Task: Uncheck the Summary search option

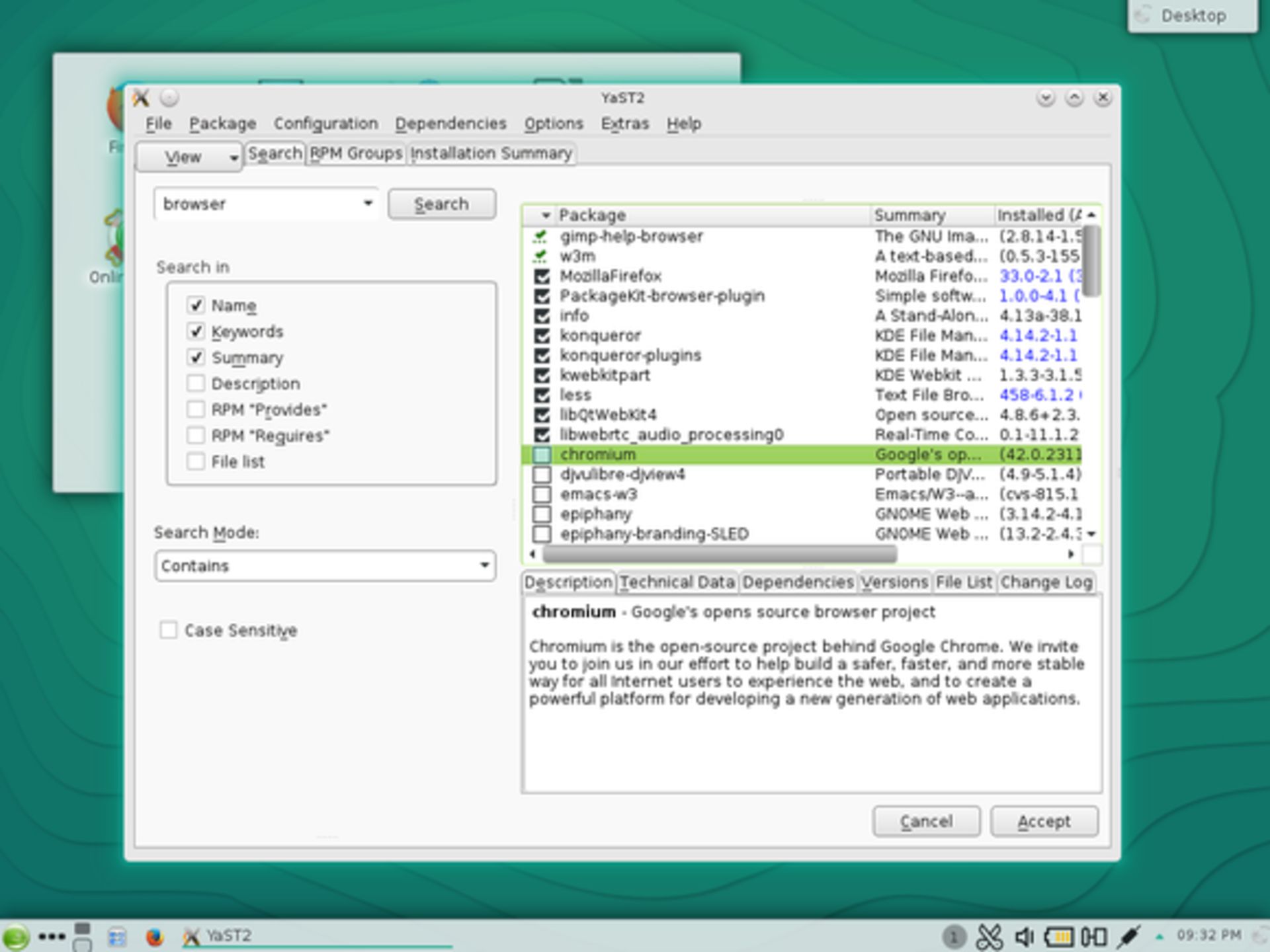Action: coord(196,358)
